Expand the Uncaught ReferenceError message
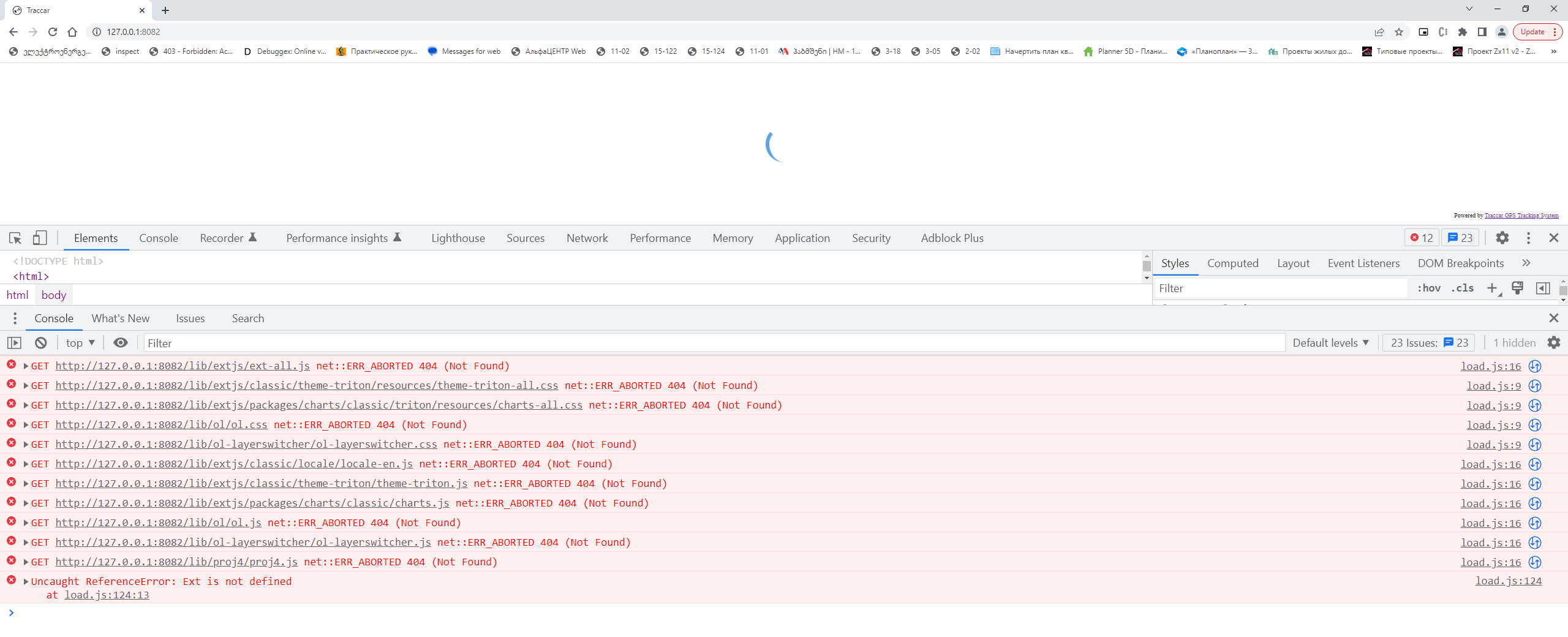 [25, 581]
